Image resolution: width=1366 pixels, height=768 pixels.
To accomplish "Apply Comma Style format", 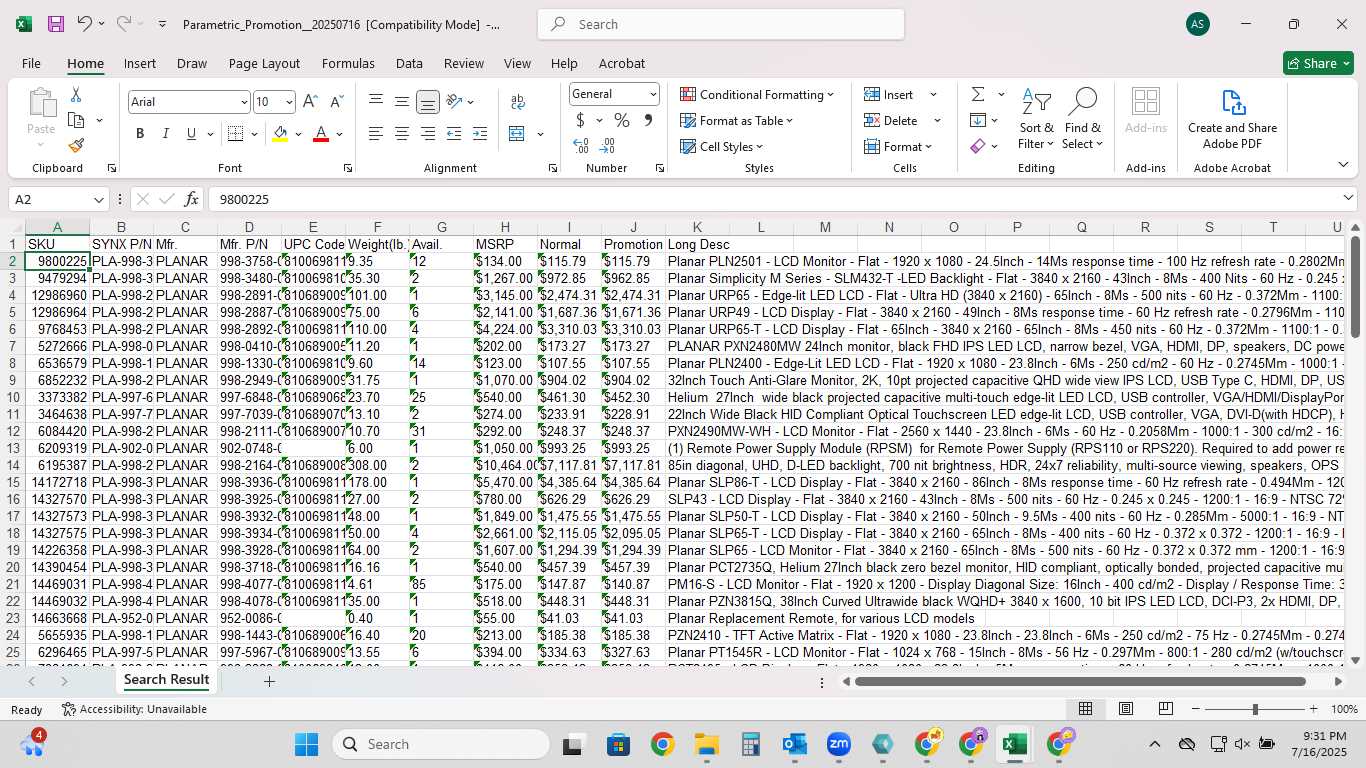I will click(x=648, y=120).
